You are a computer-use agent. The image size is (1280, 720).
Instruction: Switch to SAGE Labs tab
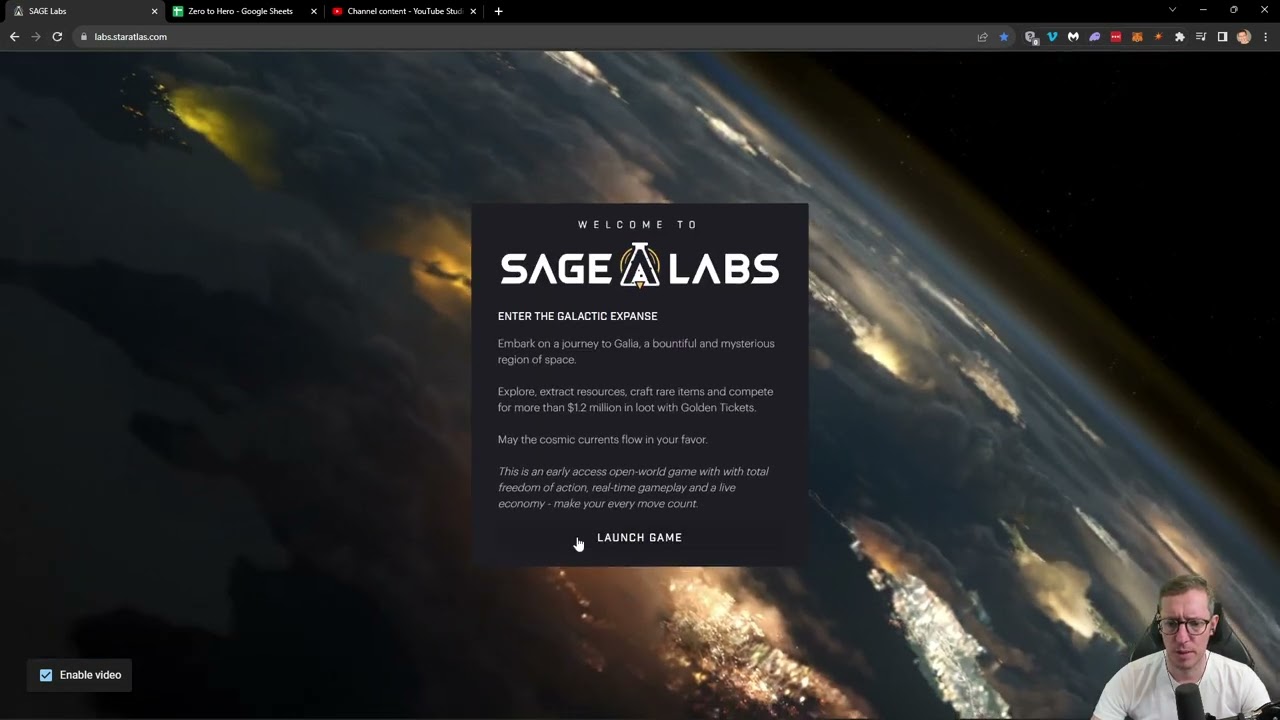[x=82, y=11]
